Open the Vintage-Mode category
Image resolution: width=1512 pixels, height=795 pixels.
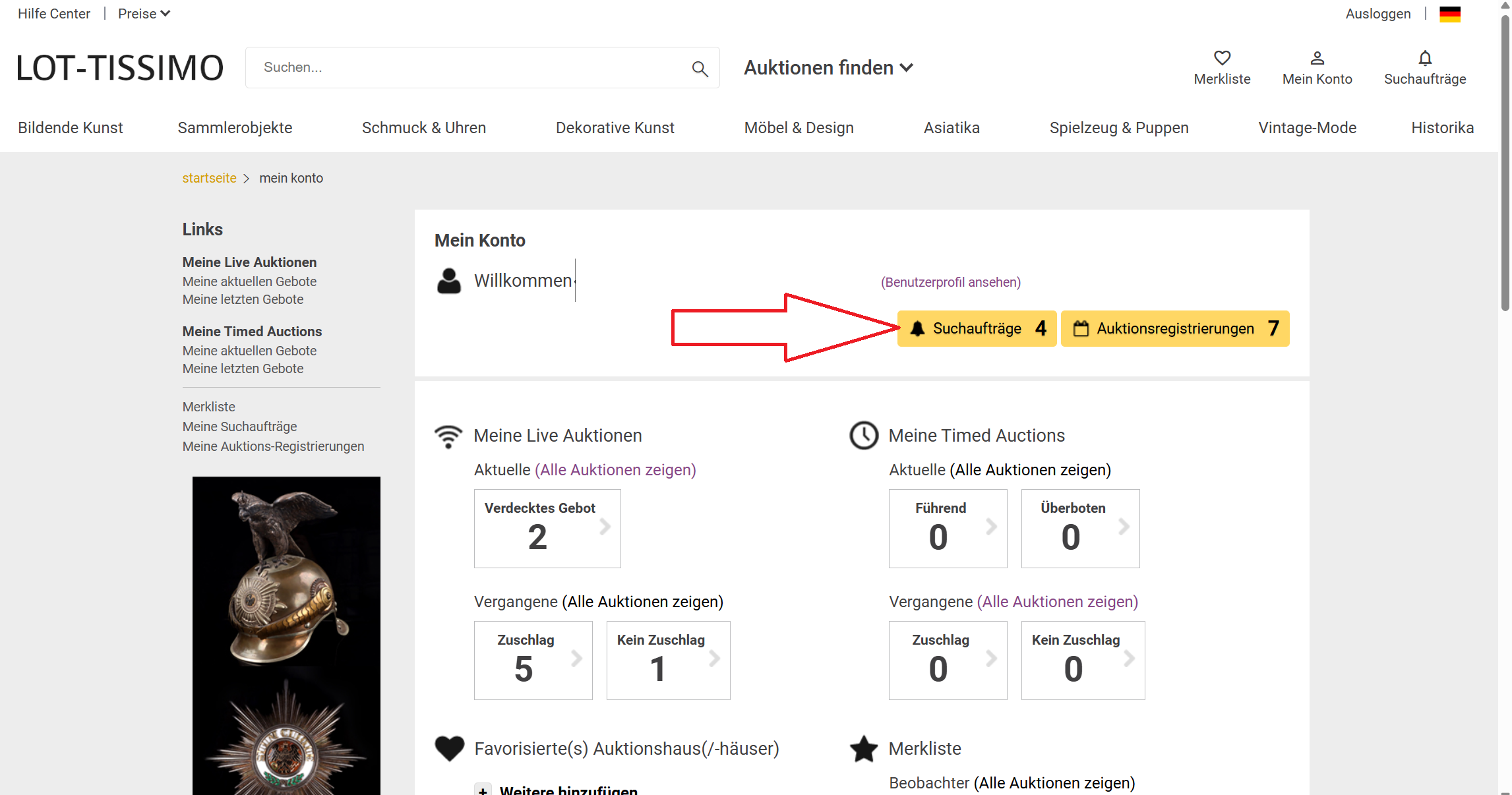pos(1307,128)
